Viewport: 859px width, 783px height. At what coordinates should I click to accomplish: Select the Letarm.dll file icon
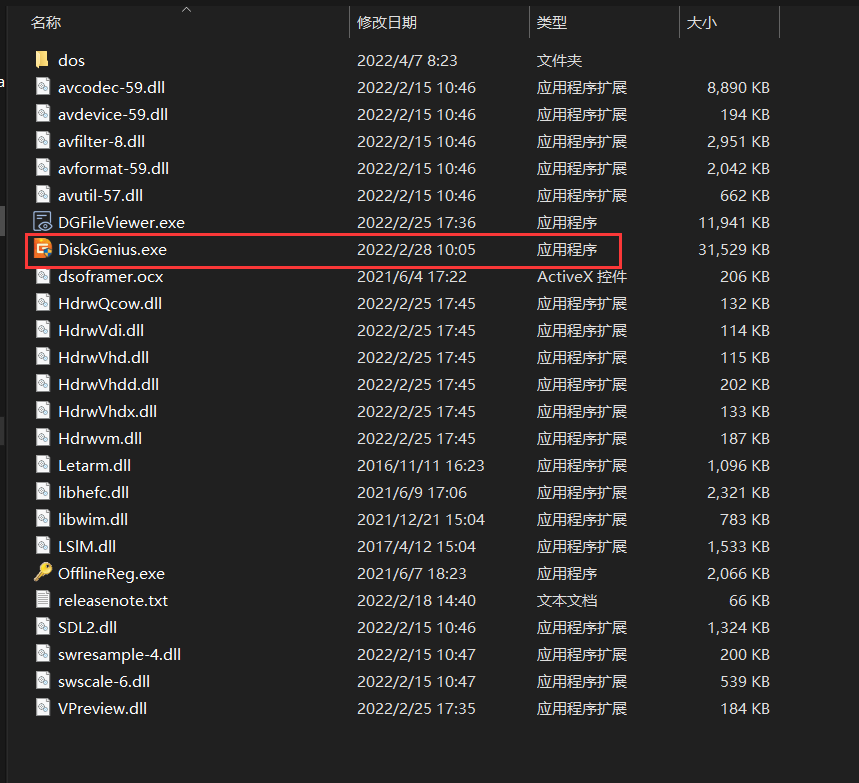click(x=43, y=465)
